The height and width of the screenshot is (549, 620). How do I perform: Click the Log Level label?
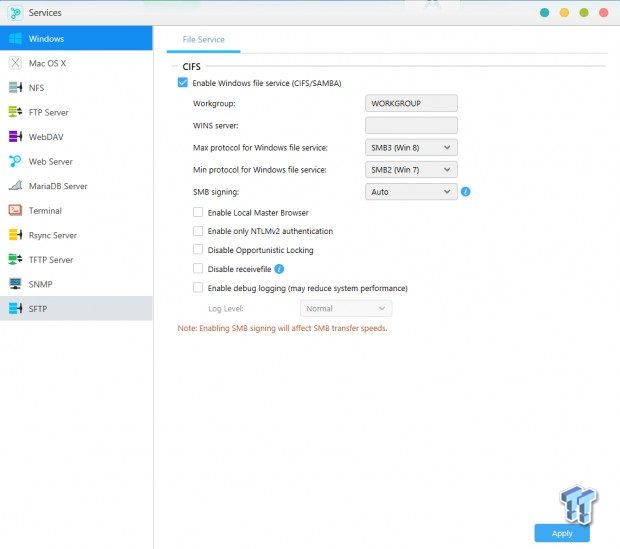[226, 309]
